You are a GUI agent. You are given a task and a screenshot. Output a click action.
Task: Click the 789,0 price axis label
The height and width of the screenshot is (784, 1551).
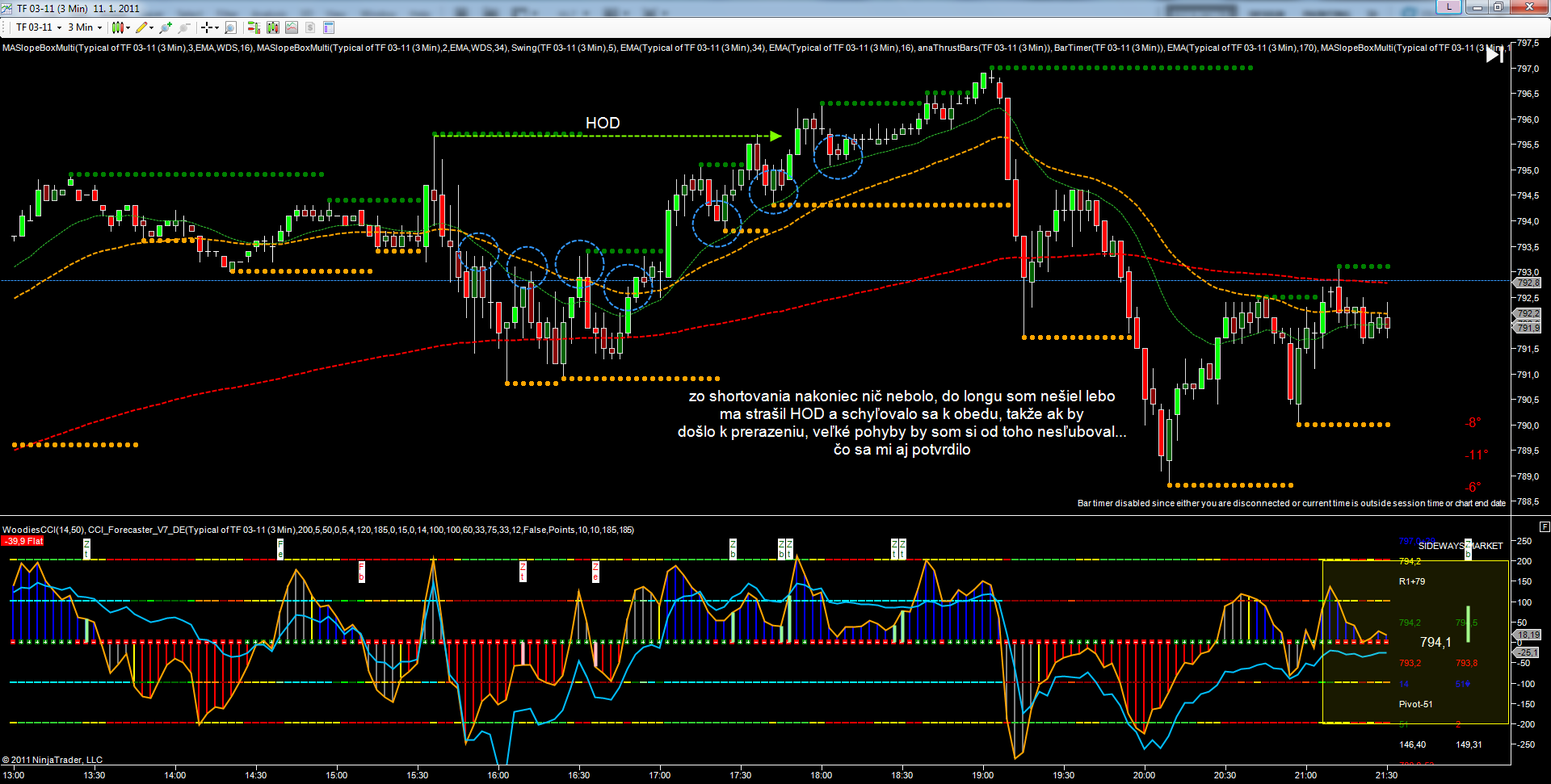point(1528,476)
